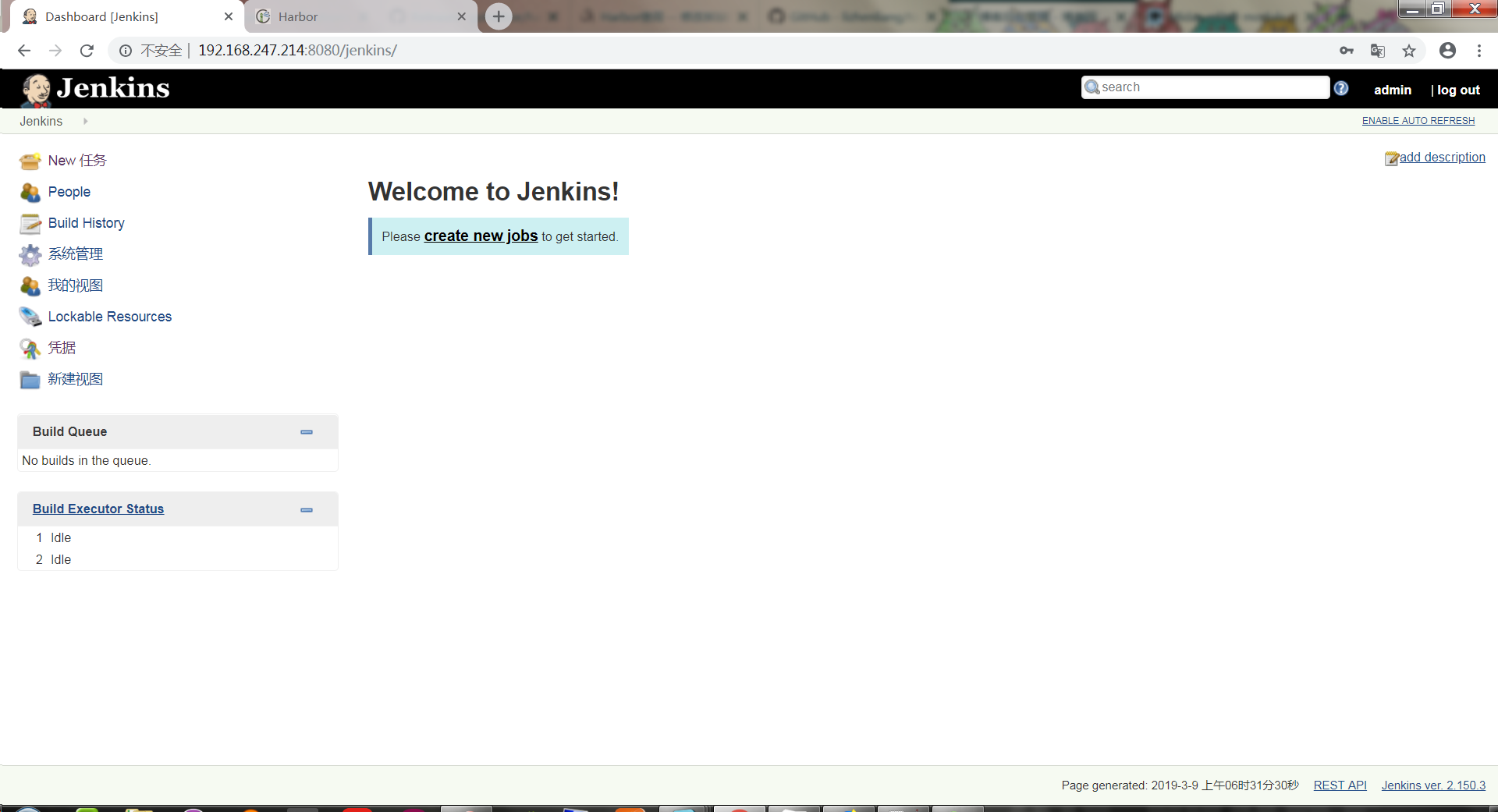Click the Jenkins ver. 2.150.3 link

(x=1433, y=785)
